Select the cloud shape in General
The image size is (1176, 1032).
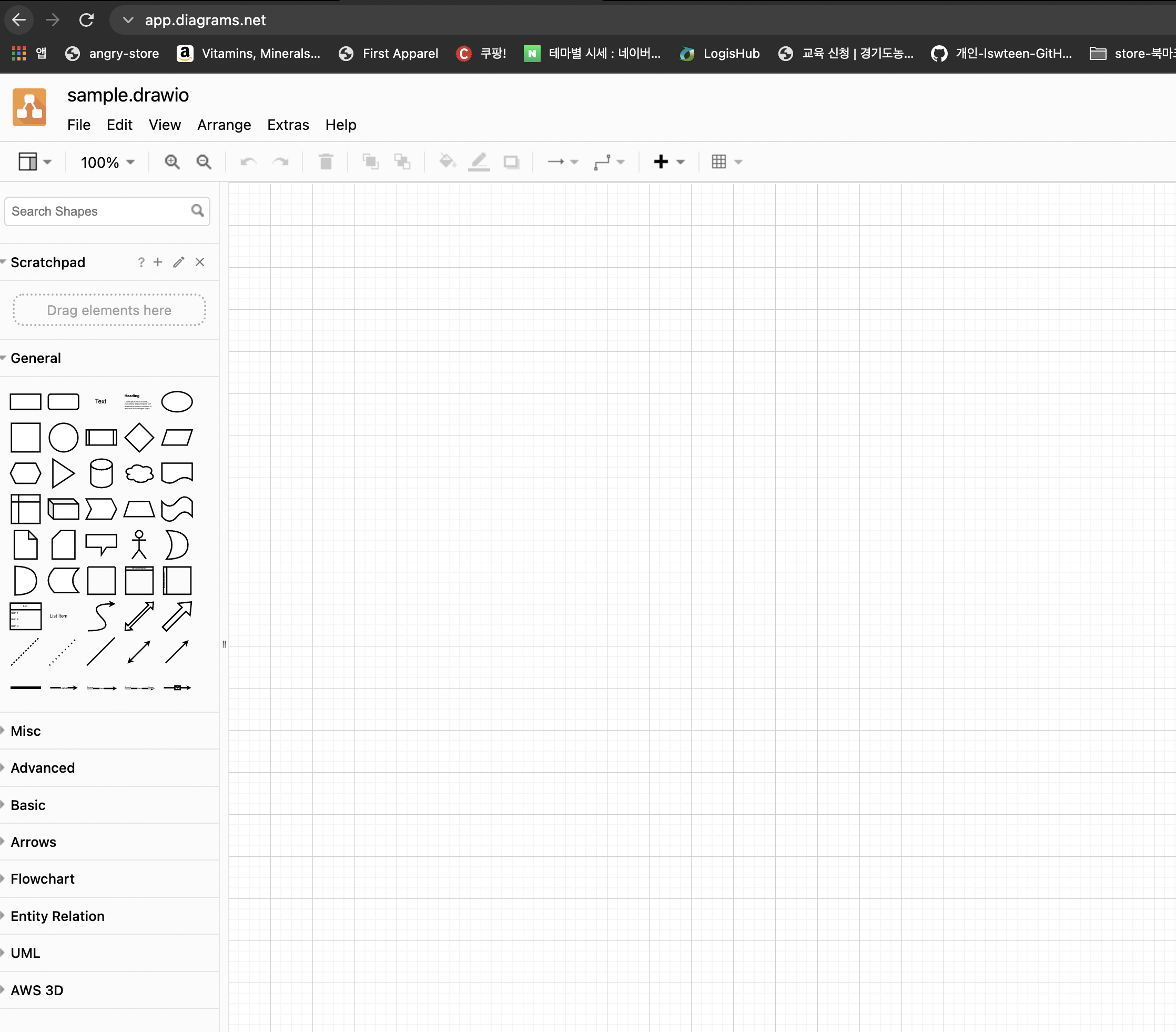point(139,473)
